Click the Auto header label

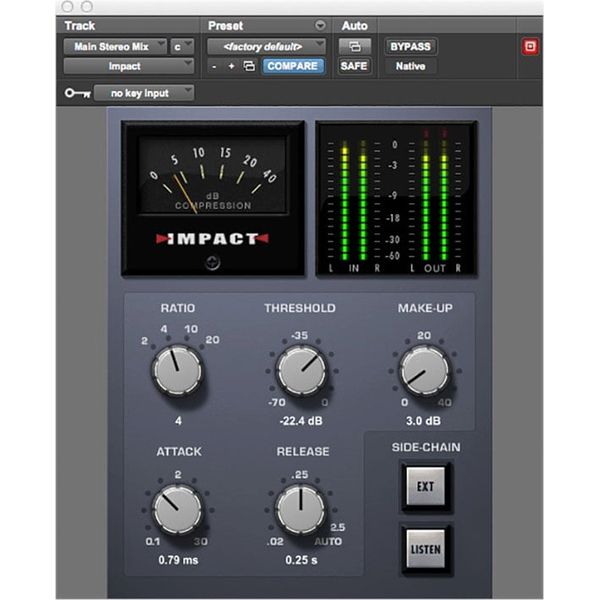pos(355,26)
